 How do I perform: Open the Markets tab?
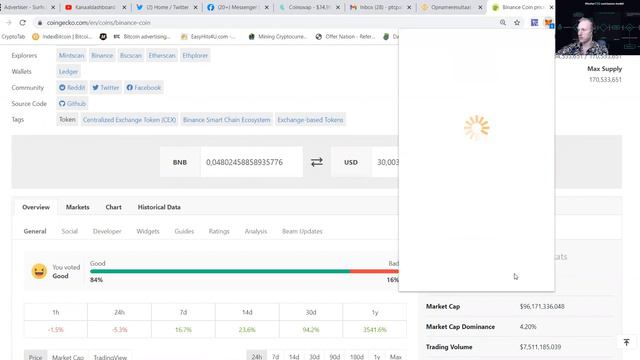click(78, 207)
